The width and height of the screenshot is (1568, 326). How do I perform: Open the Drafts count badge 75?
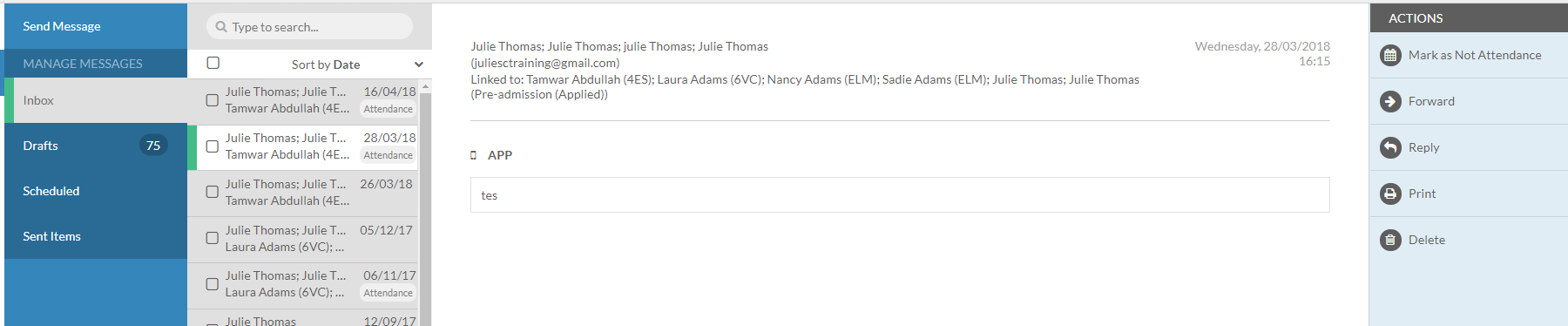click(153, 146)
